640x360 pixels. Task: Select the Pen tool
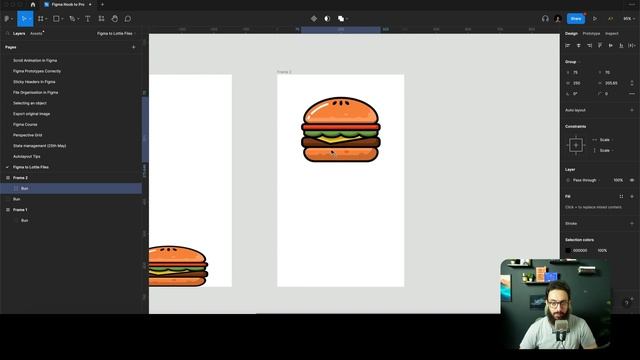pos(72,19)
